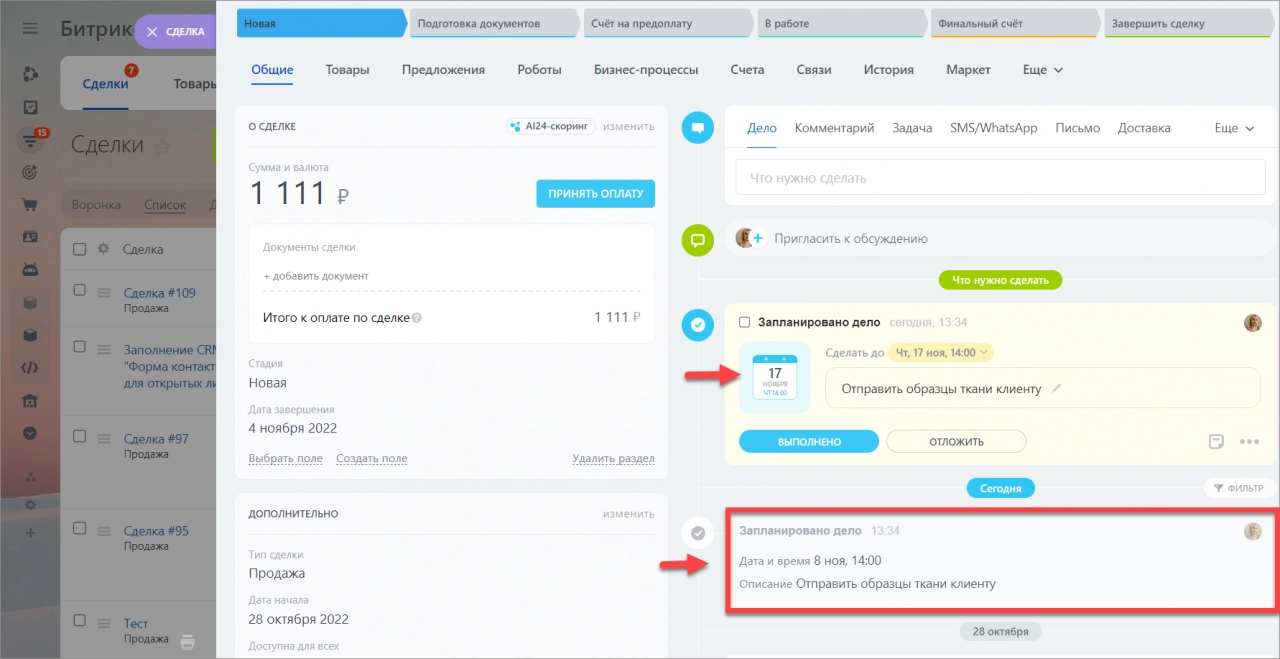Click the Что нужно сделать input field
Viewport: 1280px width, 659px height.
tap(1000, 178)
